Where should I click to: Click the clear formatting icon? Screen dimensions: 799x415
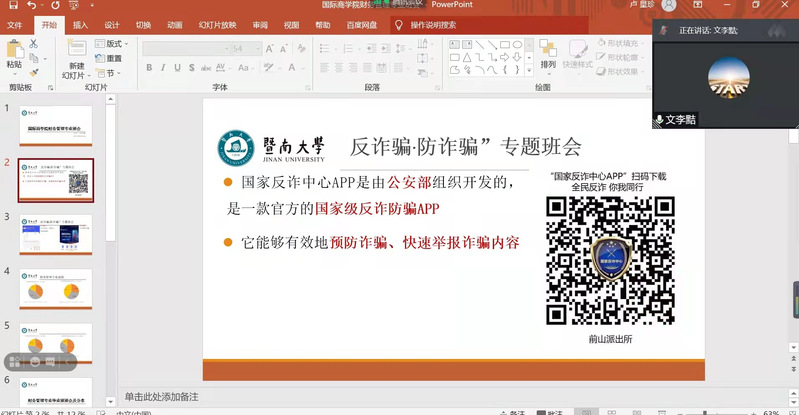302,48
